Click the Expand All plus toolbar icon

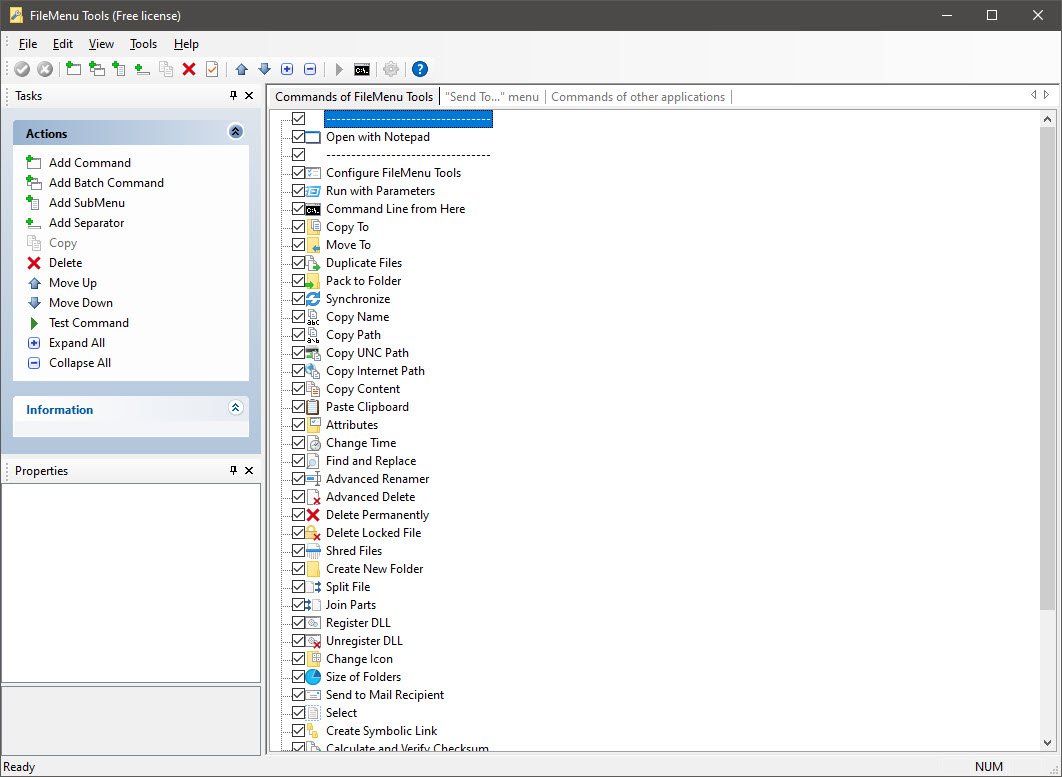click(x=287, y=69)
